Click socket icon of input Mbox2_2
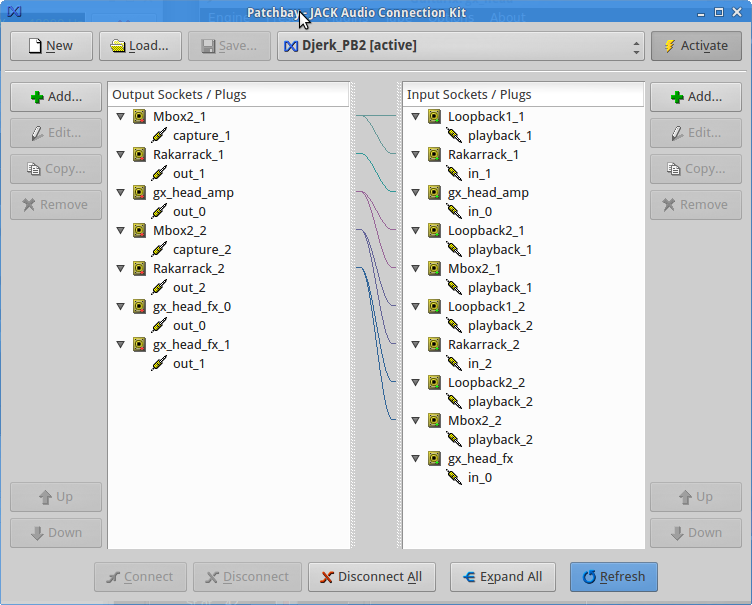The width and height of the screenshot is (752, 605). (434, 420)
